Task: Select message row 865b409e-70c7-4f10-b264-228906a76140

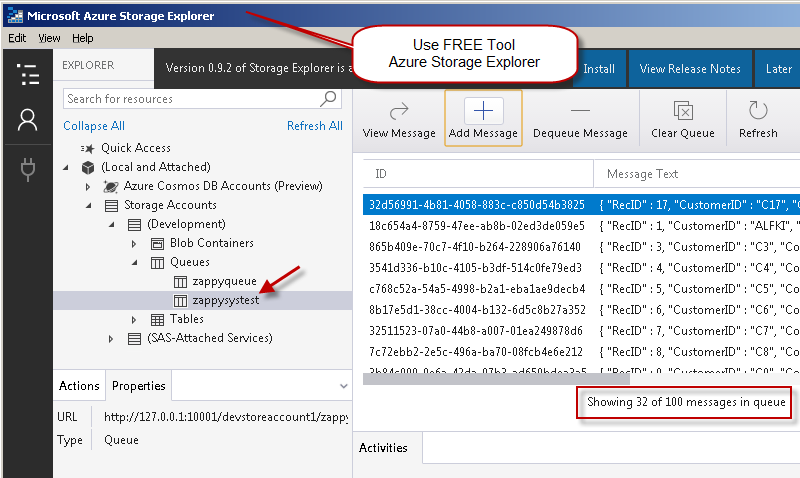Action: (x=582, y=246)
